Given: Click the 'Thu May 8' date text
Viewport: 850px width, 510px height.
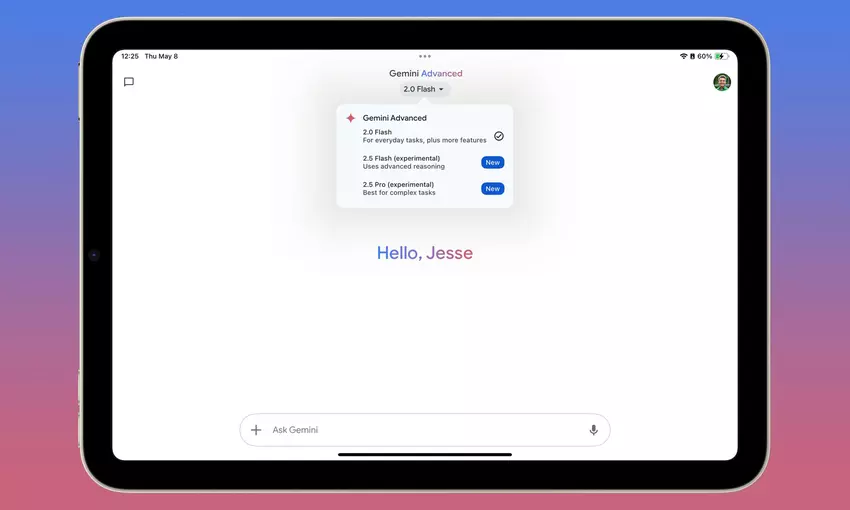Looking at the screenshot, I should [161, 56].
